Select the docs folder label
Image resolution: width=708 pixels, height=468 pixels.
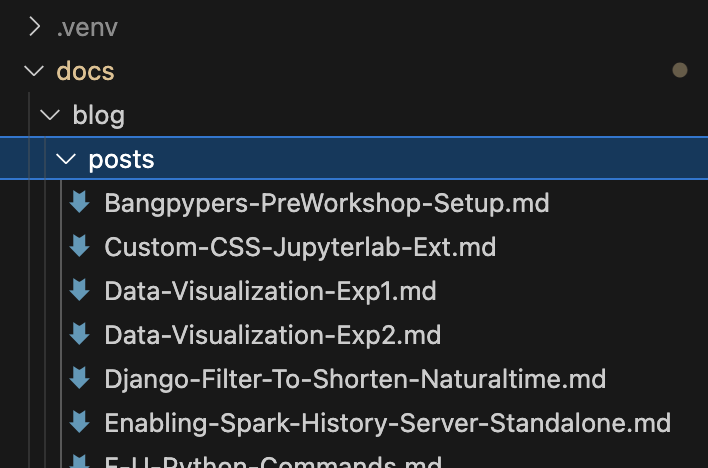coord(85,71)
